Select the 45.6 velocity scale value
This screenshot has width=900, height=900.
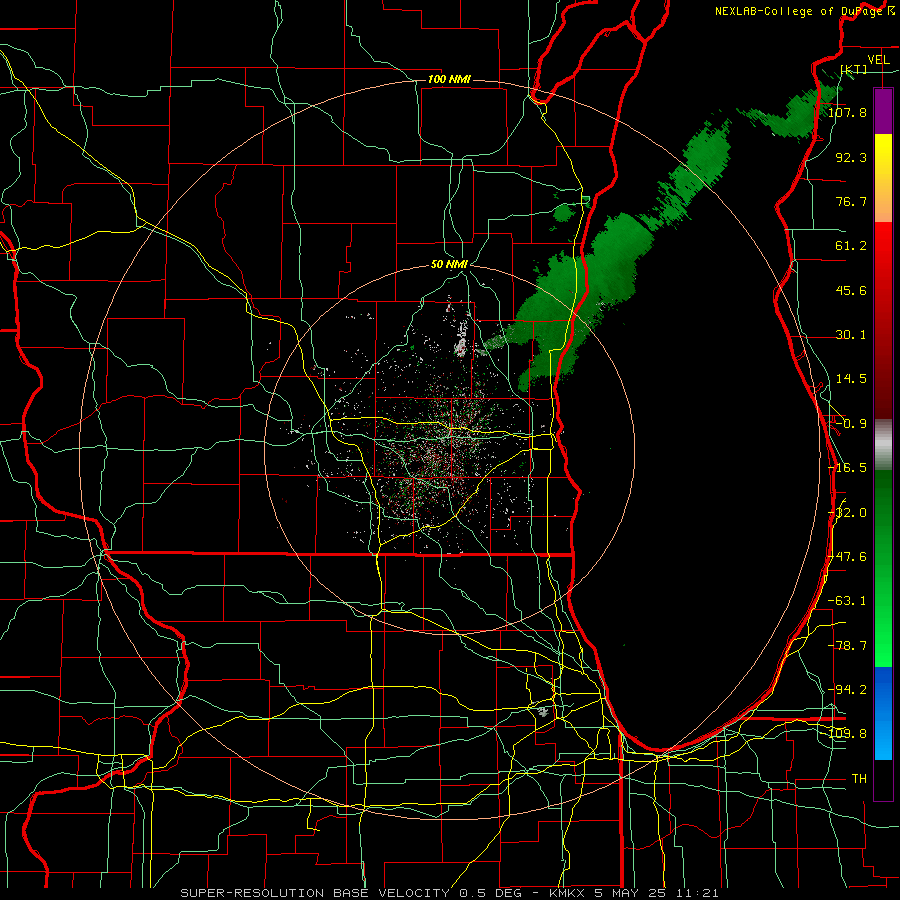(851, 290)
